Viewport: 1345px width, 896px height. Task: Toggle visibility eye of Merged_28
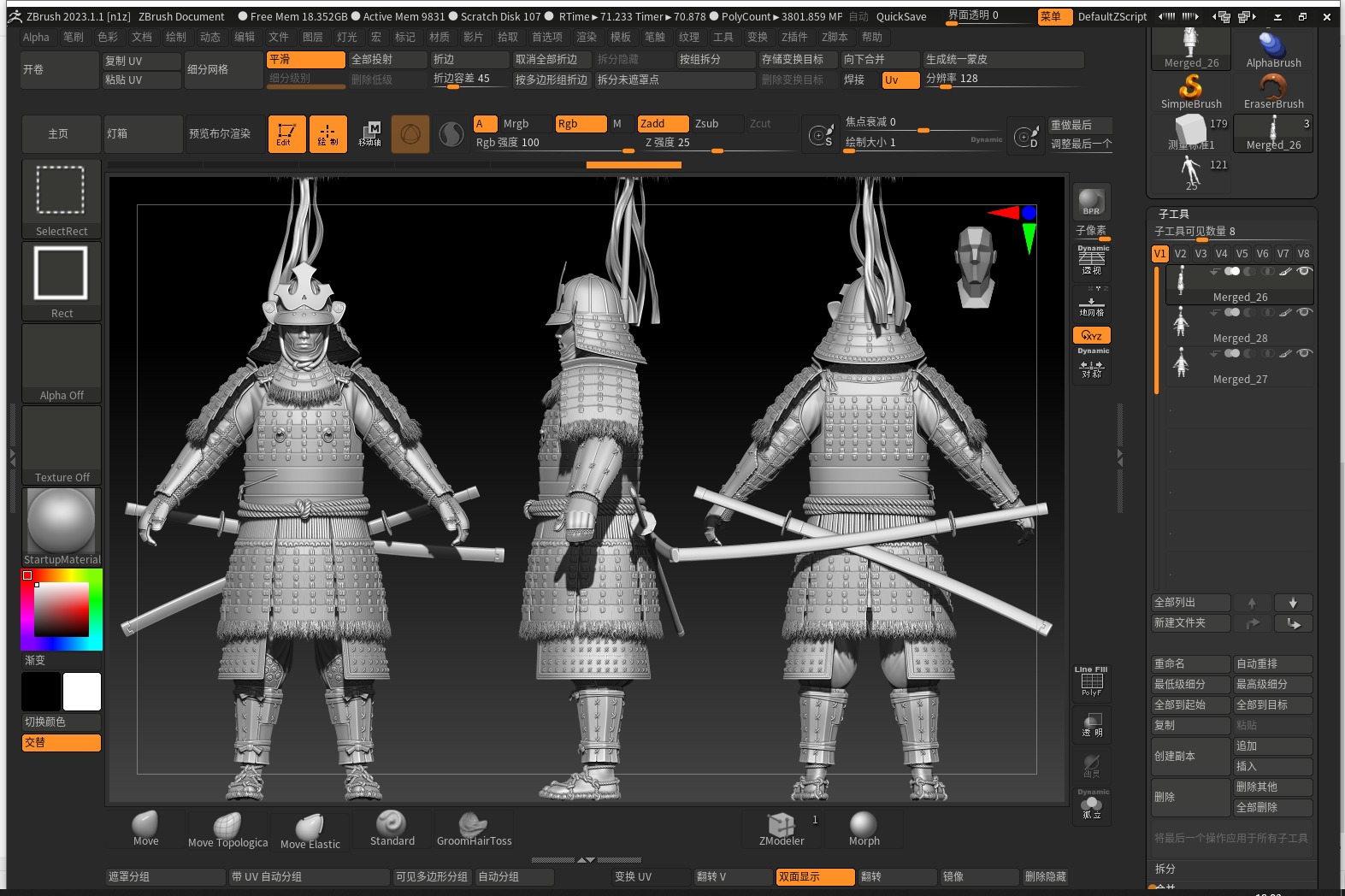[1304, 312]
